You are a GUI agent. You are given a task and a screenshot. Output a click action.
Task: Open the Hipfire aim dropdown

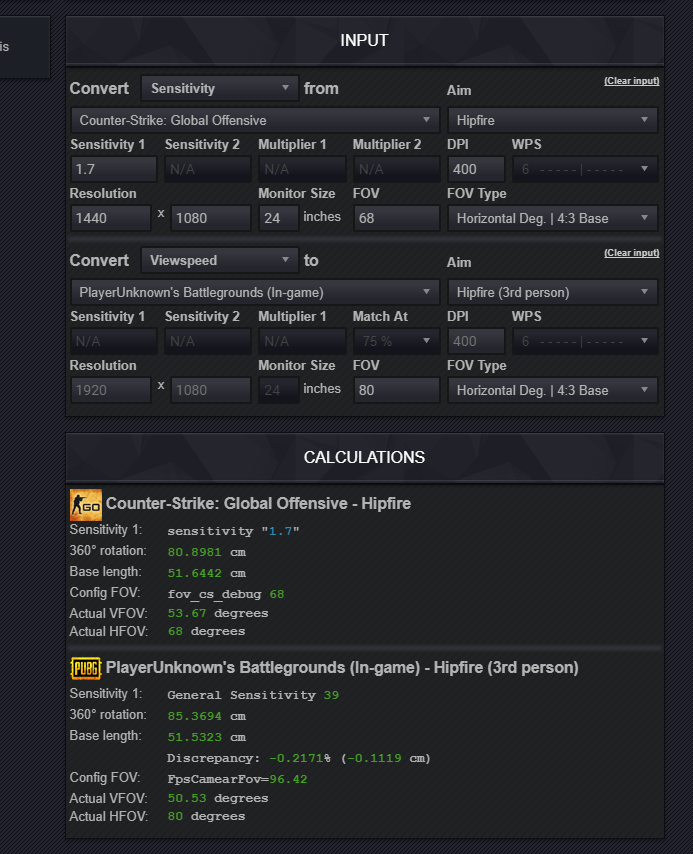click(x=552, y=120)
